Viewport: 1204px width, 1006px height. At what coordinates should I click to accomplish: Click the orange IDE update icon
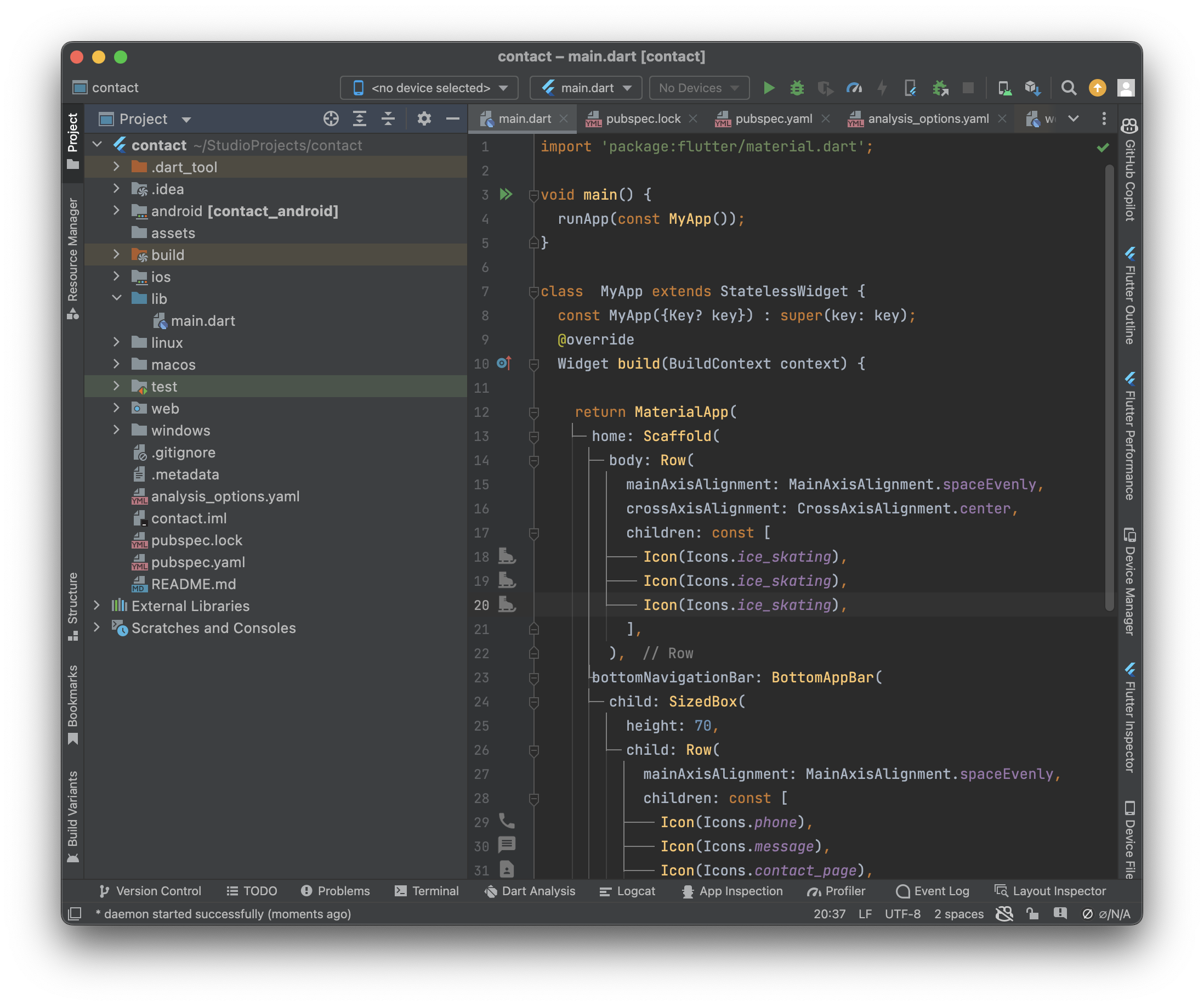pos(1097,88)
